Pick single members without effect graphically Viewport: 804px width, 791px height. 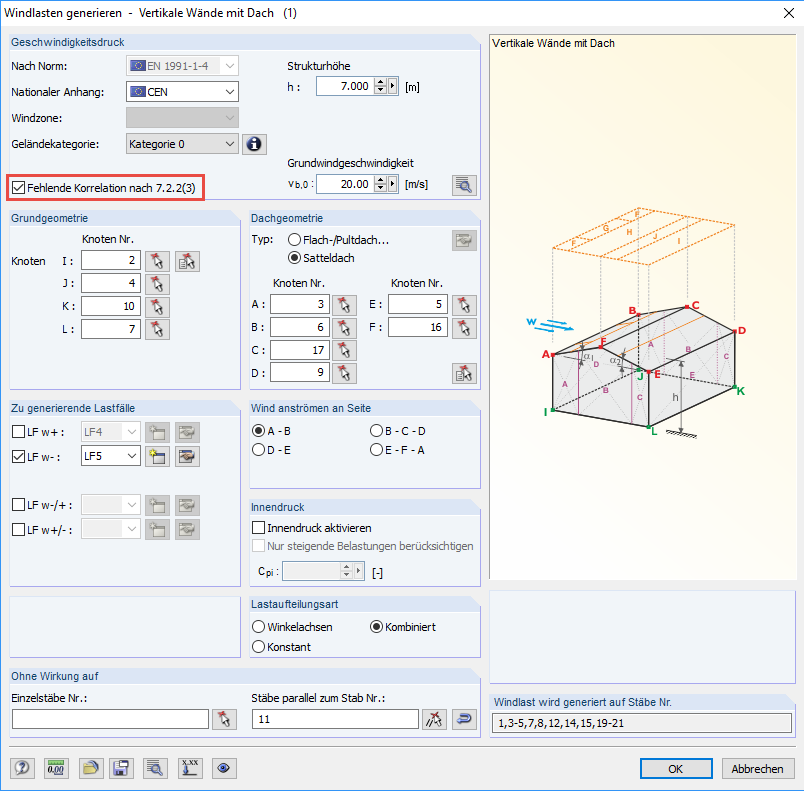pyautogui.click(x=224, y=719)
